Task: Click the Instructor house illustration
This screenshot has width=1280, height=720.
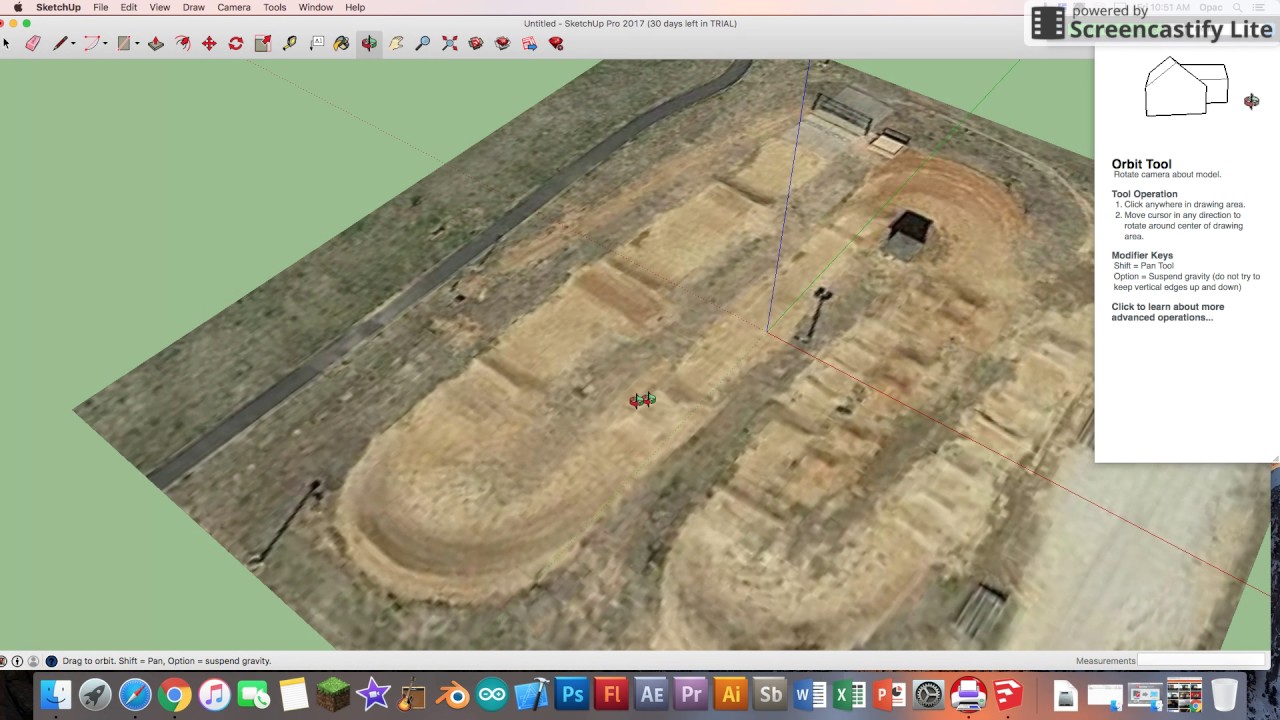Action: [1187, 87]
